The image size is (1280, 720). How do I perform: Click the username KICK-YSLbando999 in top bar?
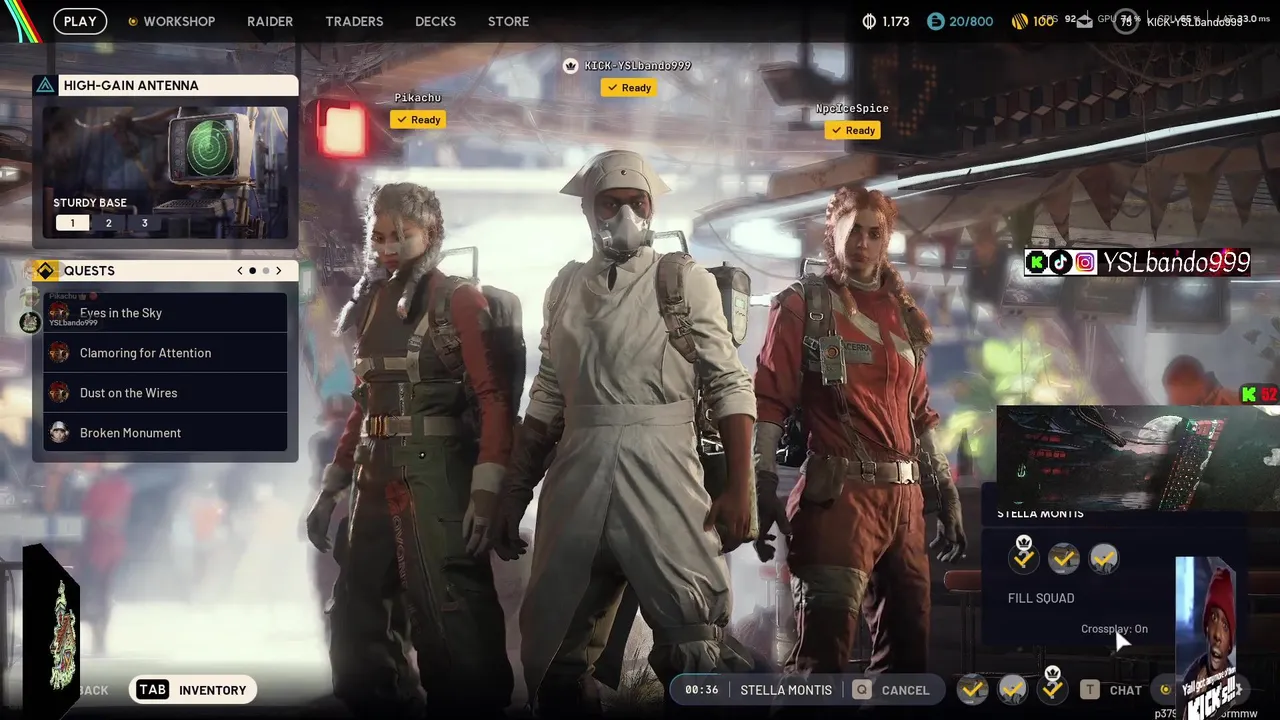(1194, 22)
